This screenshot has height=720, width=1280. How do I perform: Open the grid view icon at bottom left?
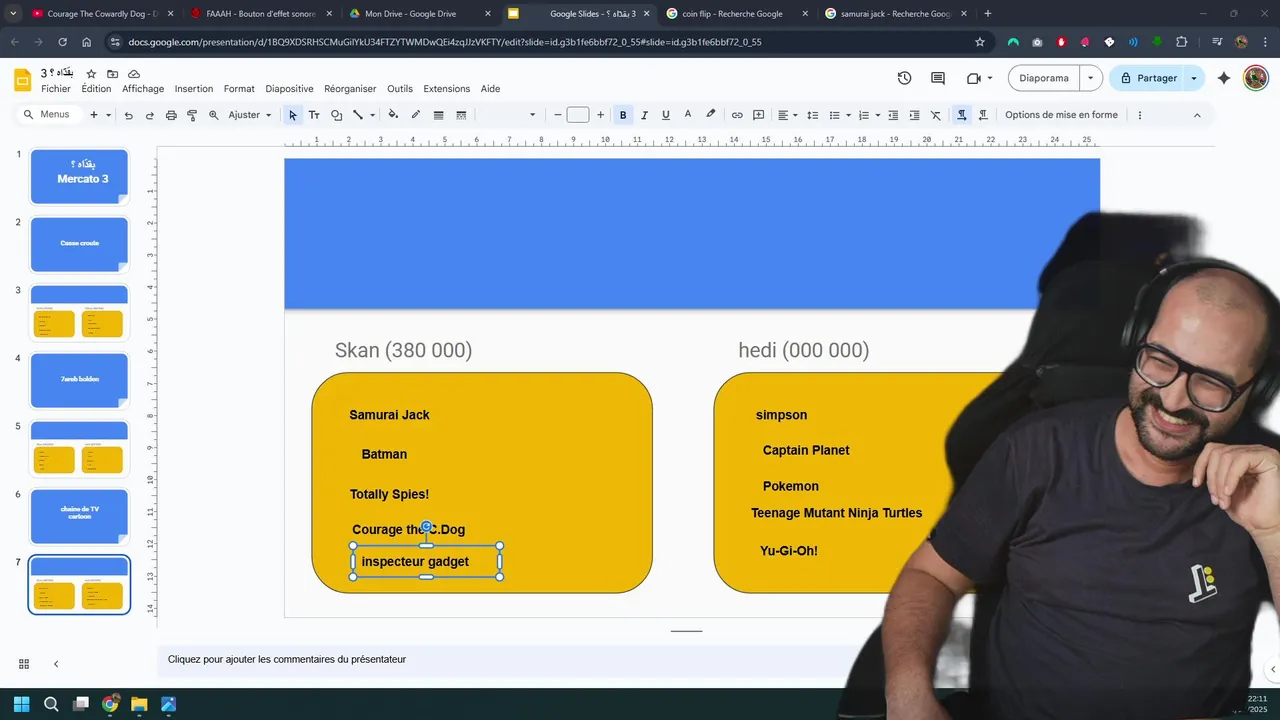(x=24, y=664)
